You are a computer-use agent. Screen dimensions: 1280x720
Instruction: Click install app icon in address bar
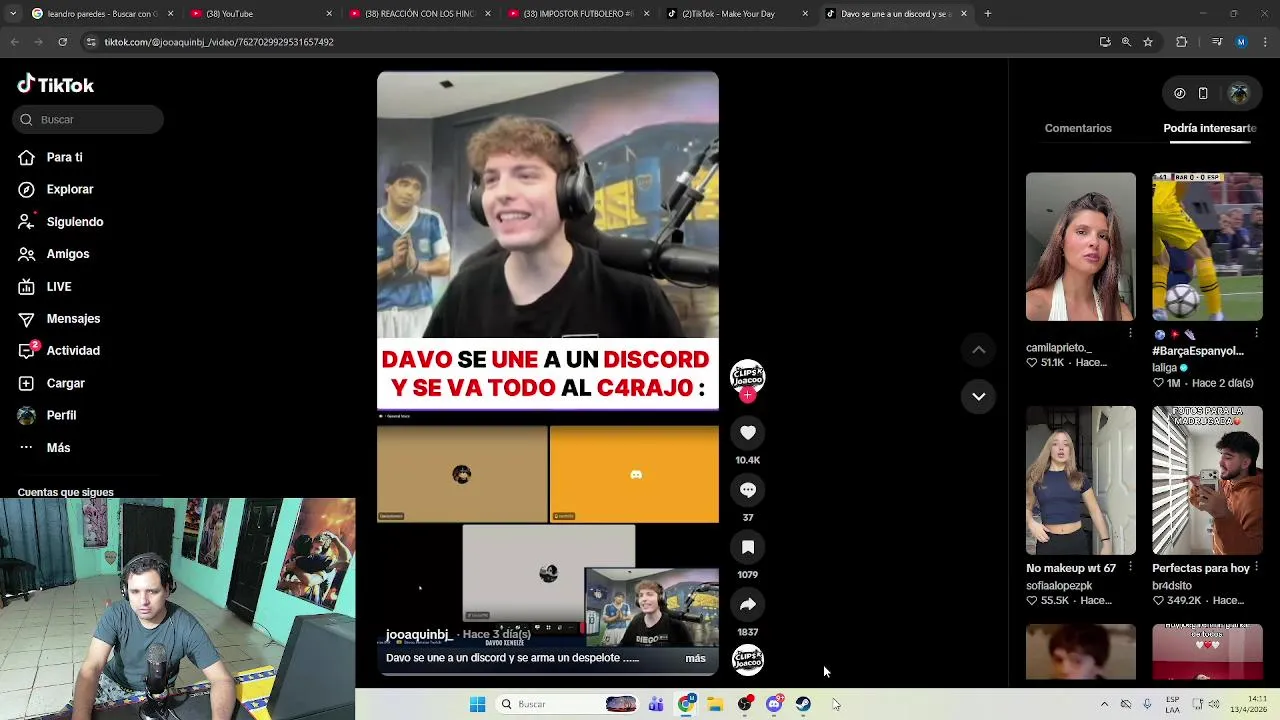pyautogui.click(x=1105, y=42)
